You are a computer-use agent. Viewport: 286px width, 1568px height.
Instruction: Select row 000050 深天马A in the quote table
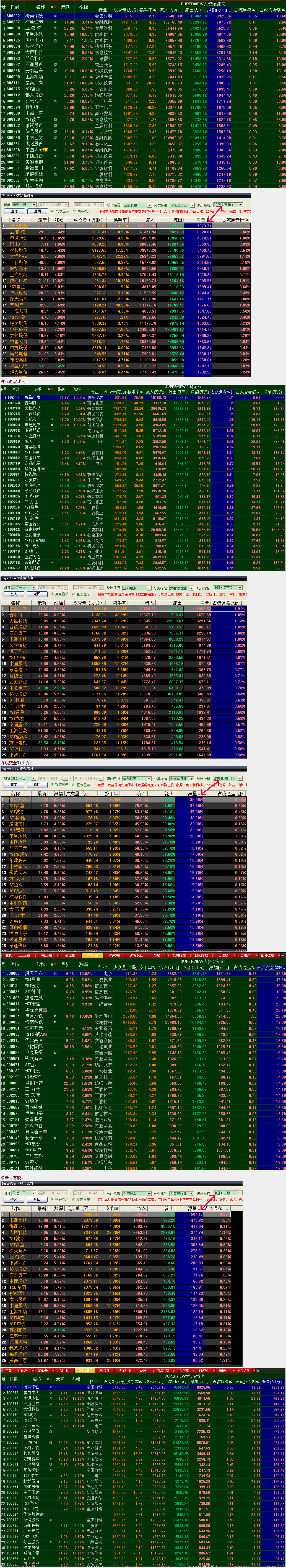pos(143,973)
